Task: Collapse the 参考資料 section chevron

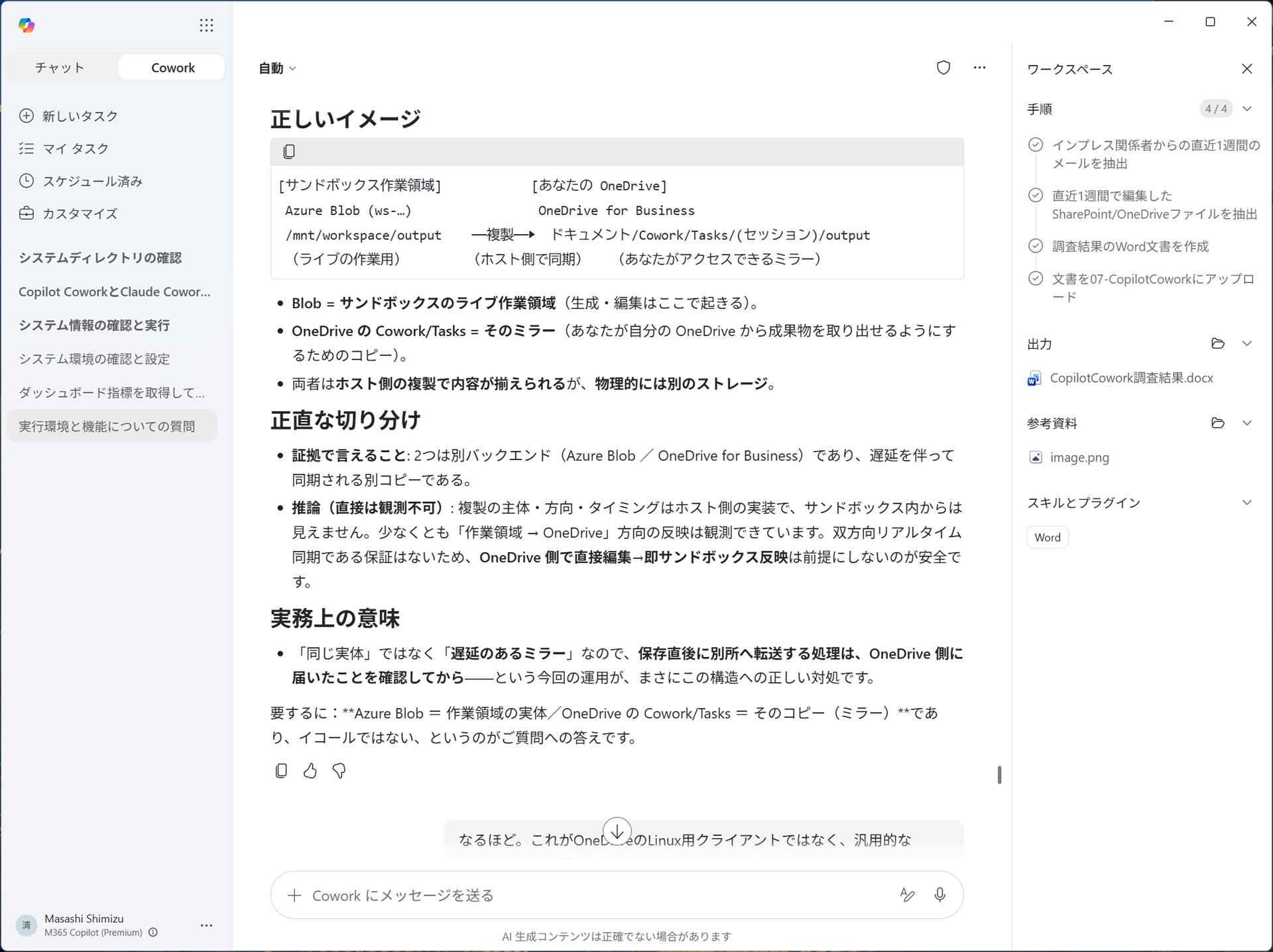Action: click(1246, 423)
